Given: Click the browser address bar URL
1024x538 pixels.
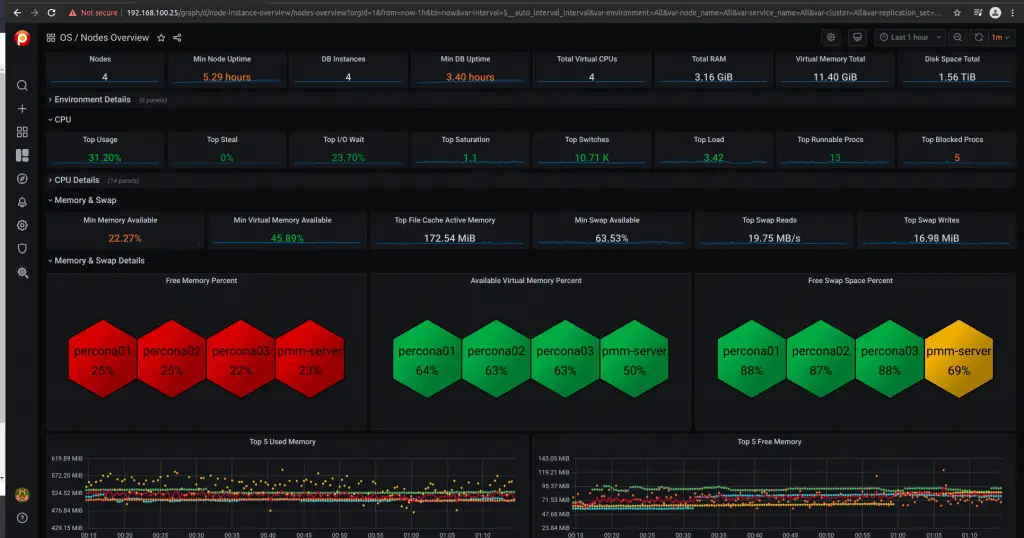Looking at the screenshot, I should click(534, 12).
